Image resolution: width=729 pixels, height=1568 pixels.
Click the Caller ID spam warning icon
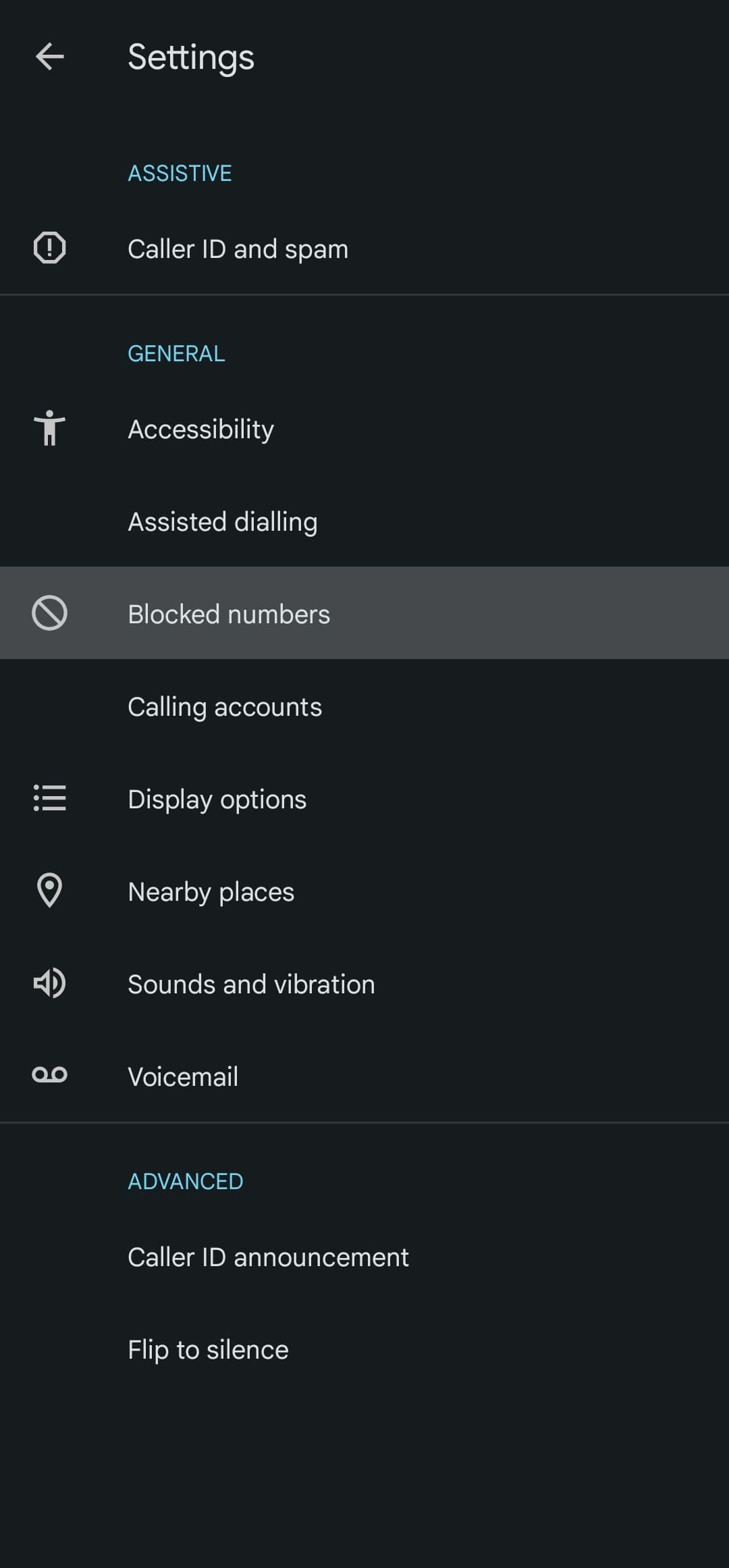(x=49, y=248)
